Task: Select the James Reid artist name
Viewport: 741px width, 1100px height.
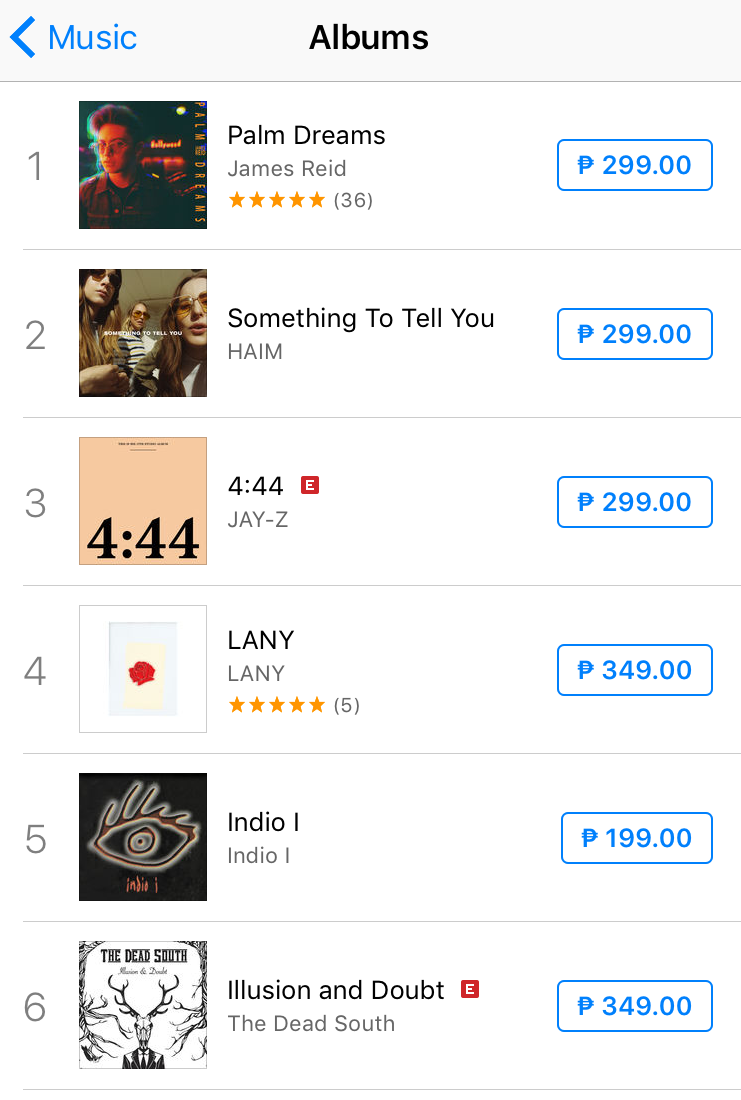Action: coord(287,168)
